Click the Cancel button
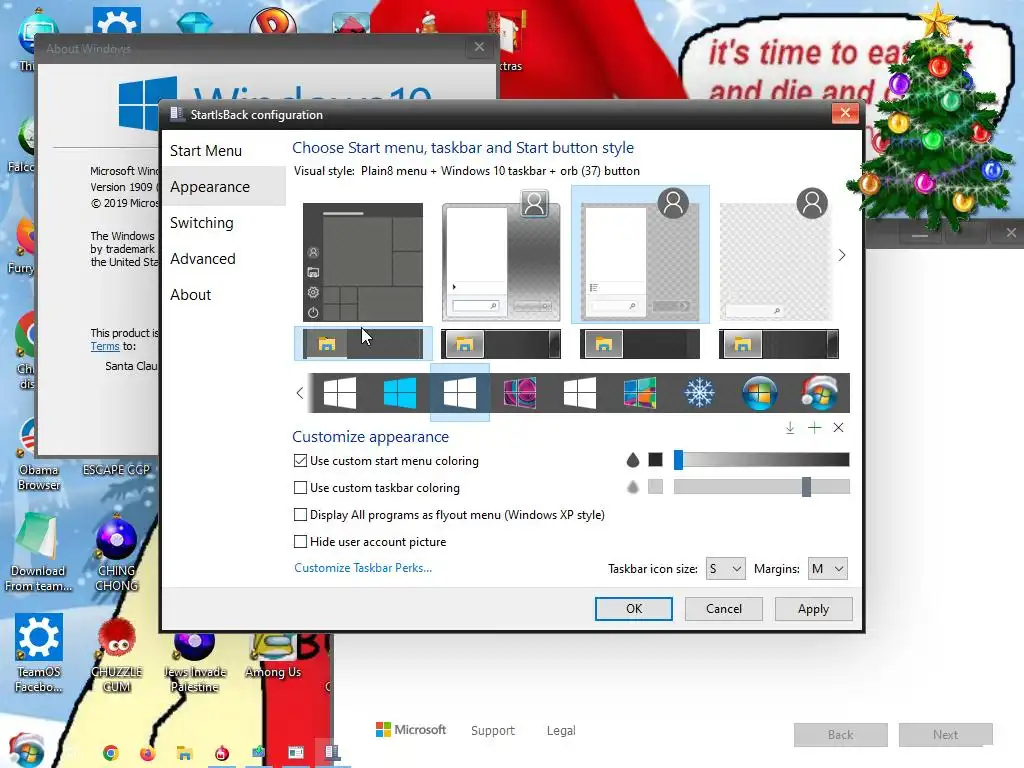Viewport: 1024px width, 768px height. click(724, 609)
